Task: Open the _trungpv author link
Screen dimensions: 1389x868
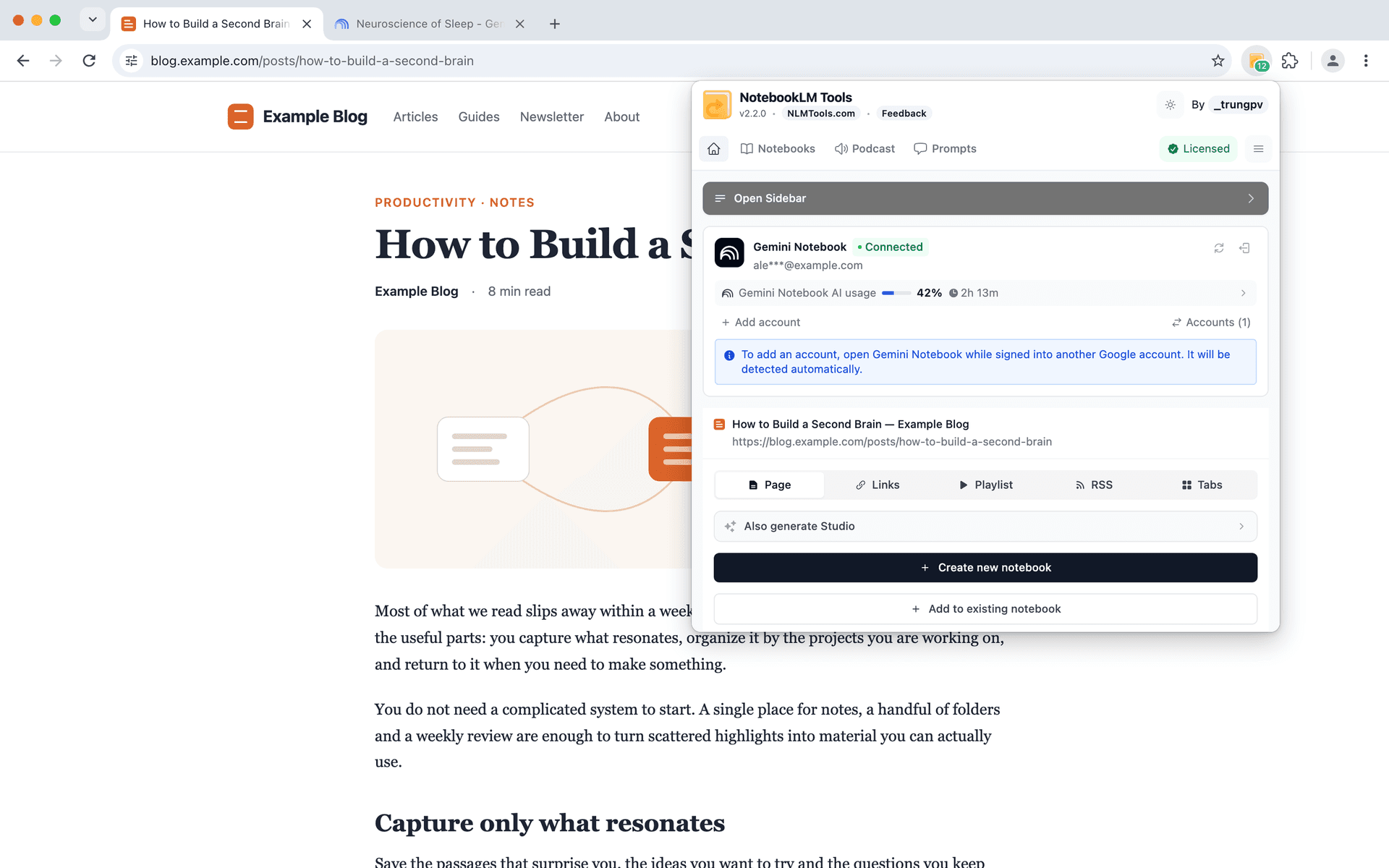Action: pyautogui.click(x=1238, y=105)
